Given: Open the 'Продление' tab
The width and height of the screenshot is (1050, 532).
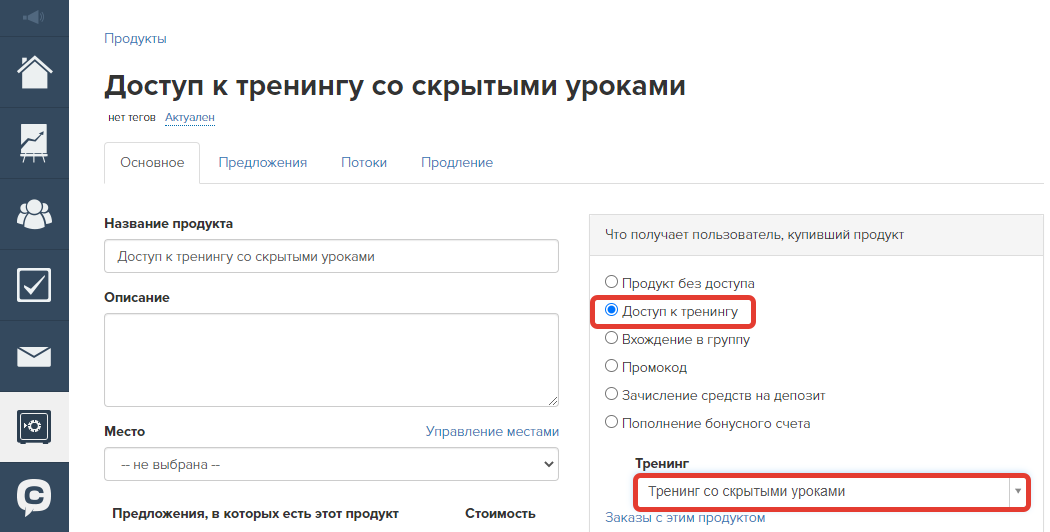Looking at the screenshot, I should 456,162.
